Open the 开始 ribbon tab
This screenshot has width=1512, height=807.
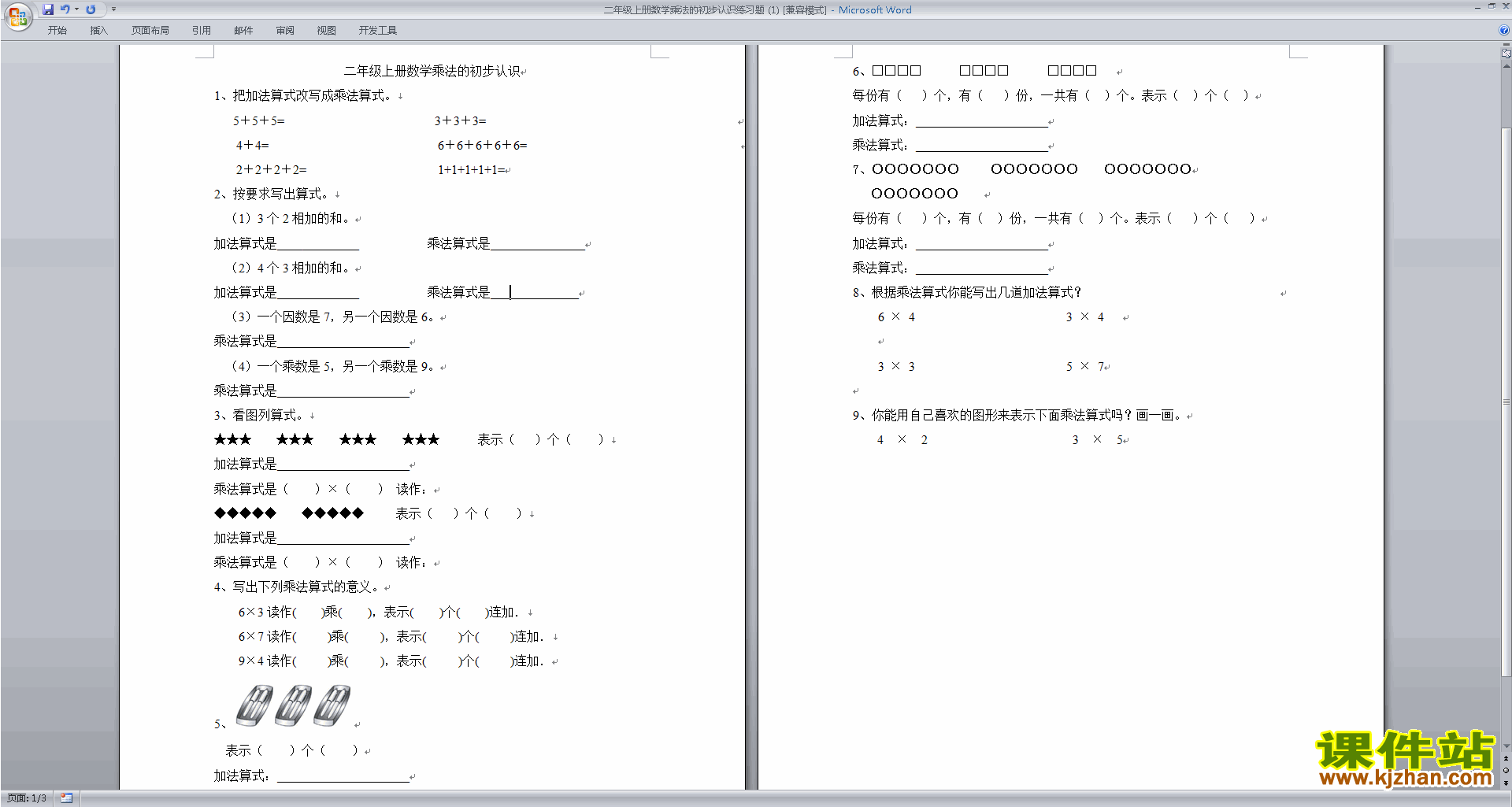point(57,31)
